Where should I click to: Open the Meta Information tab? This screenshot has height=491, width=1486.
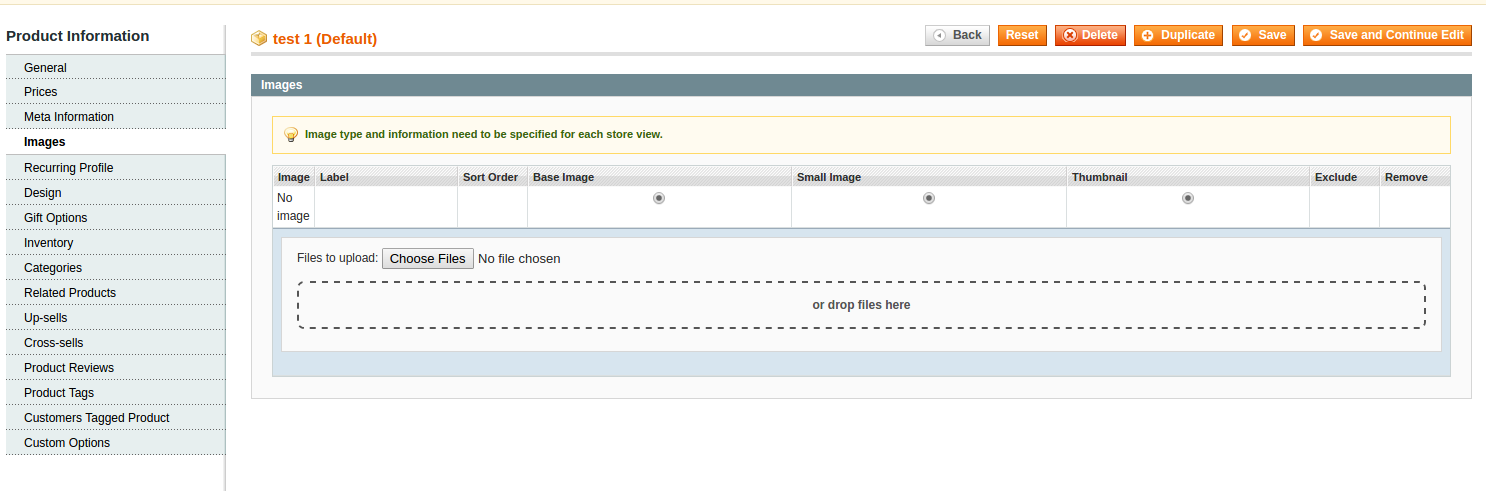116,117
